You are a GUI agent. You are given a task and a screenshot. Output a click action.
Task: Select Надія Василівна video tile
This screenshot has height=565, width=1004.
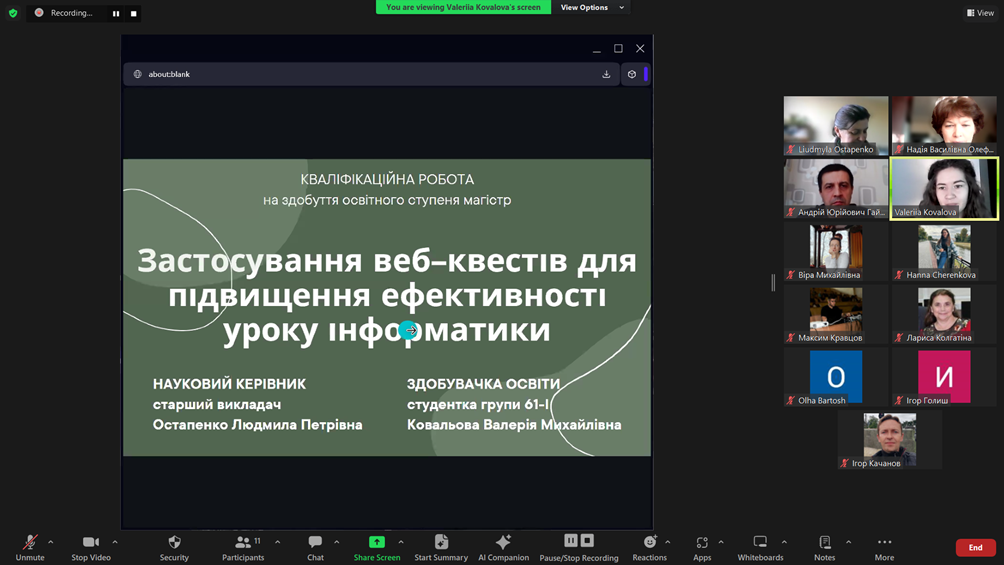coord(944,126)
